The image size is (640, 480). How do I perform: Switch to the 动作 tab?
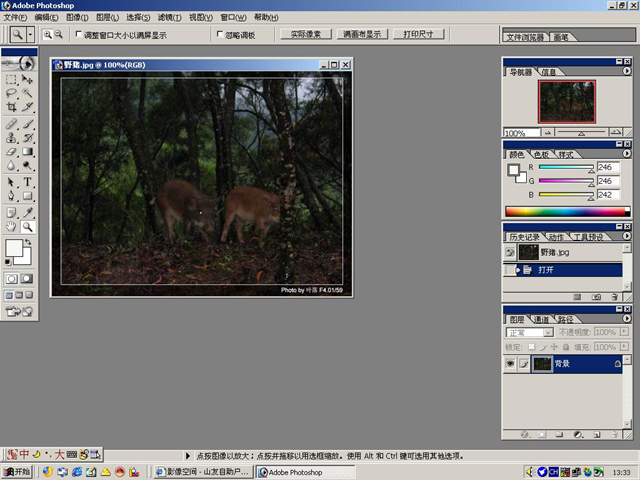point(556,237)
